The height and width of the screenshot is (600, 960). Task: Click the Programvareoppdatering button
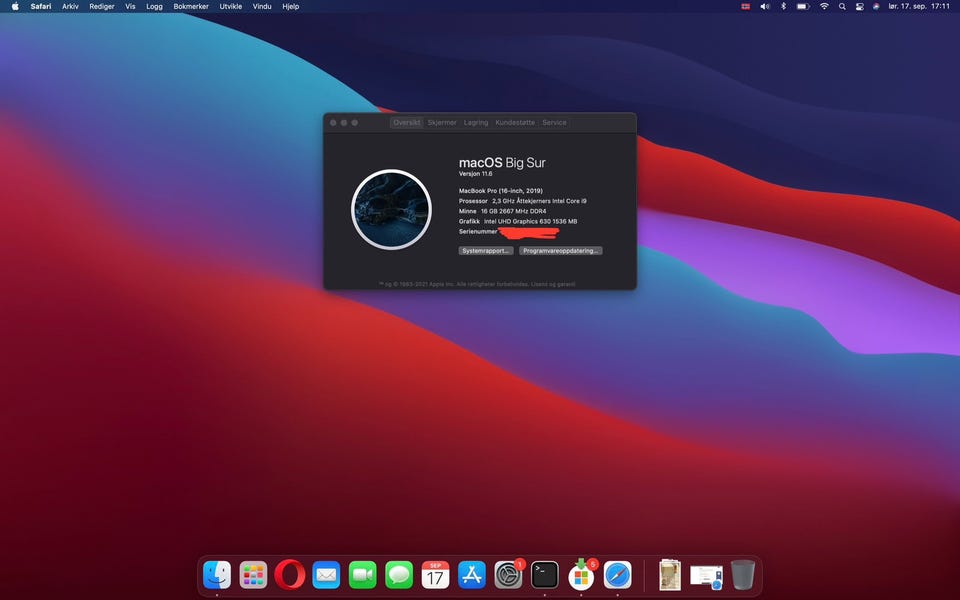pyautogui.click(x=561, y=251)
